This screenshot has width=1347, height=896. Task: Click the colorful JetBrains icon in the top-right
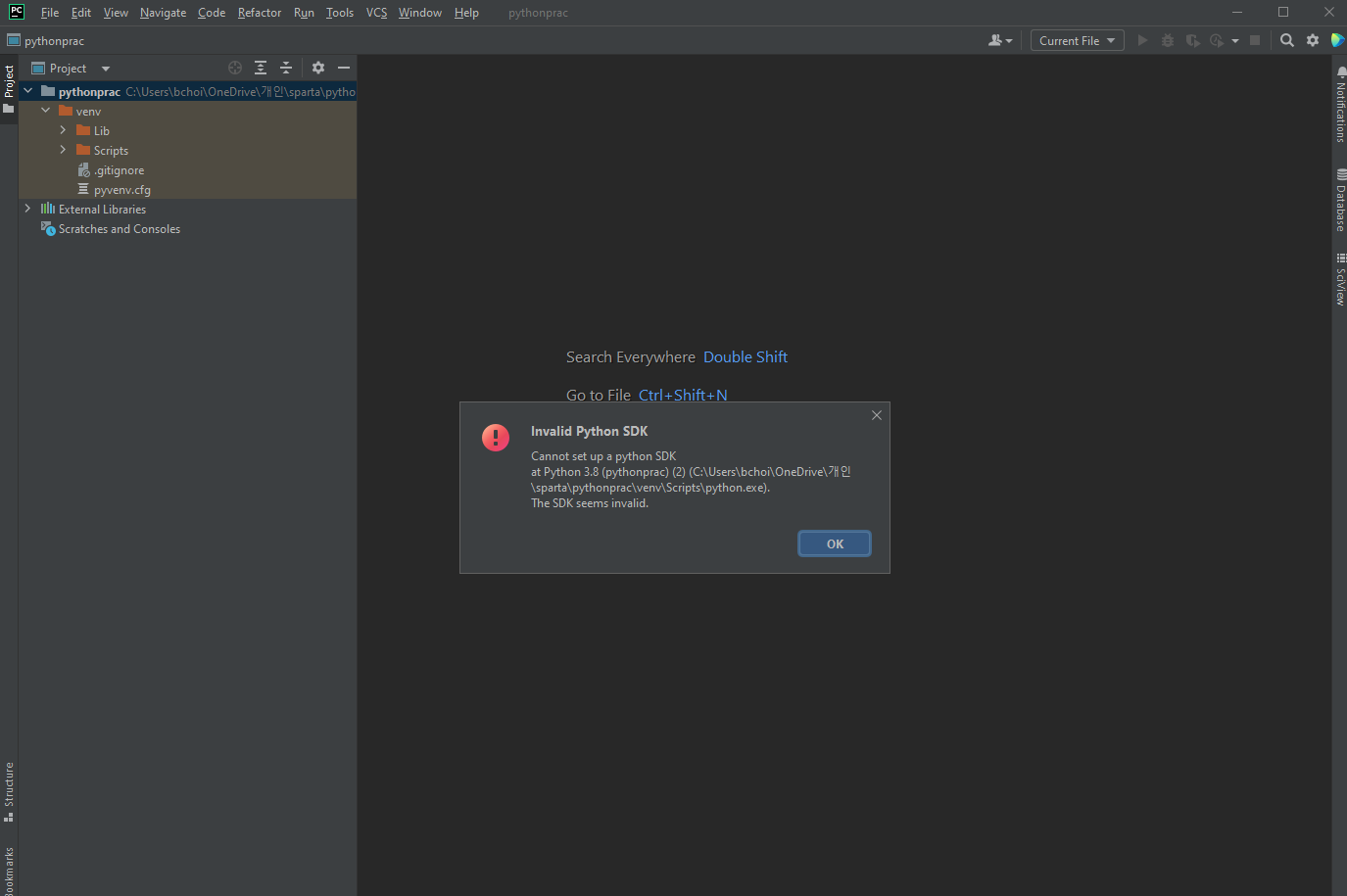click(1337, 40)
